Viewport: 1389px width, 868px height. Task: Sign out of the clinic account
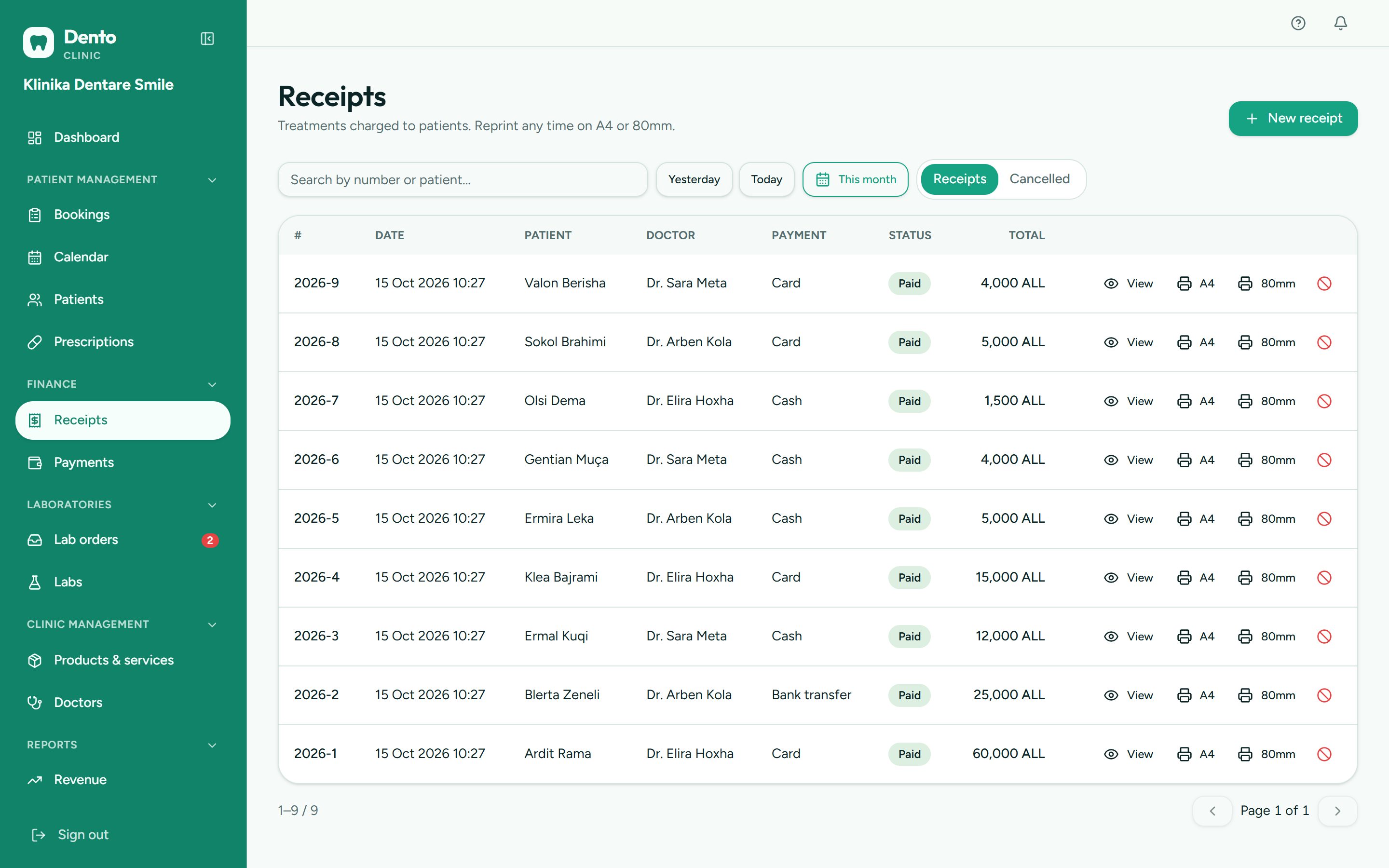[x=70, y=835]
